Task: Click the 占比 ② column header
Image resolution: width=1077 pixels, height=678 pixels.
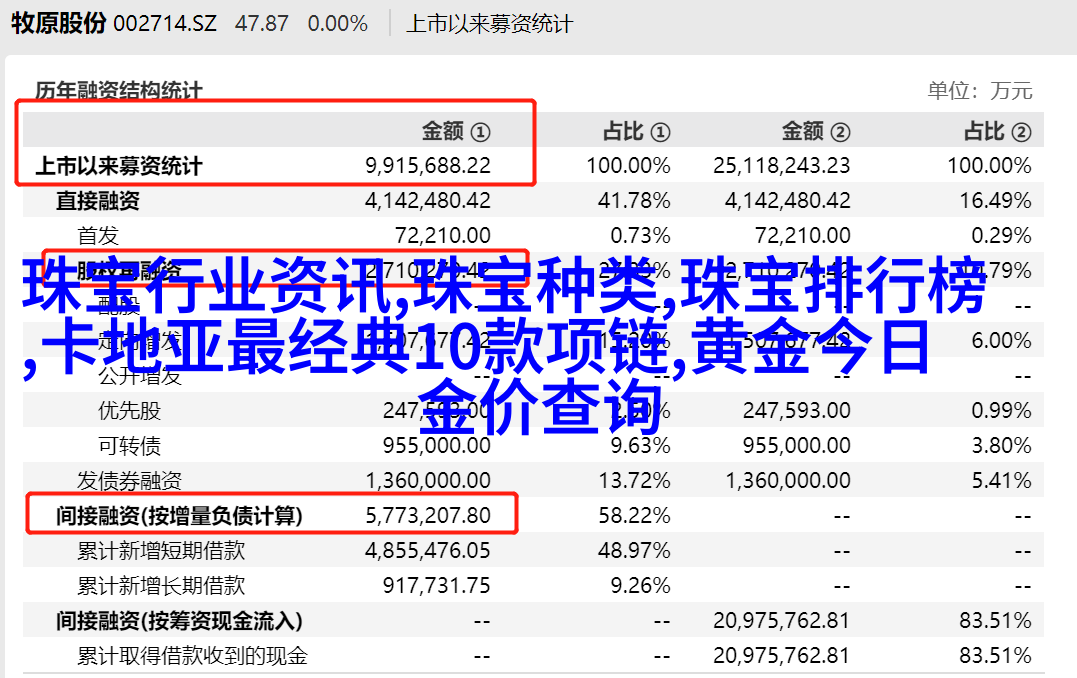Action: pos(998,131)
